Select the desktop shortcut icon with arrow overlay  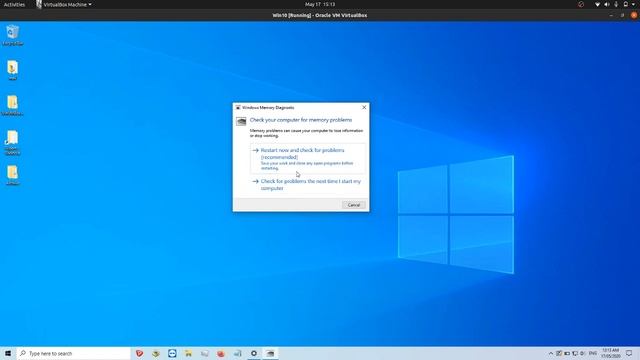pyautogui.click(x=13, y=142)
